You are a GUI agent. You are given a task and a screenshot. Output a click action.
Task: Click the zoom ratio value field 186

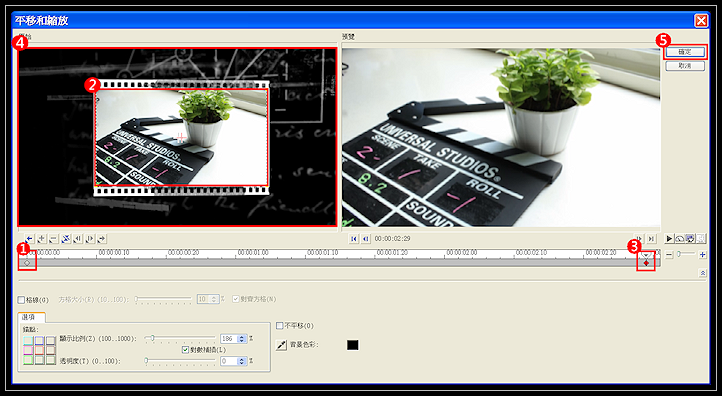click(229, 338)
